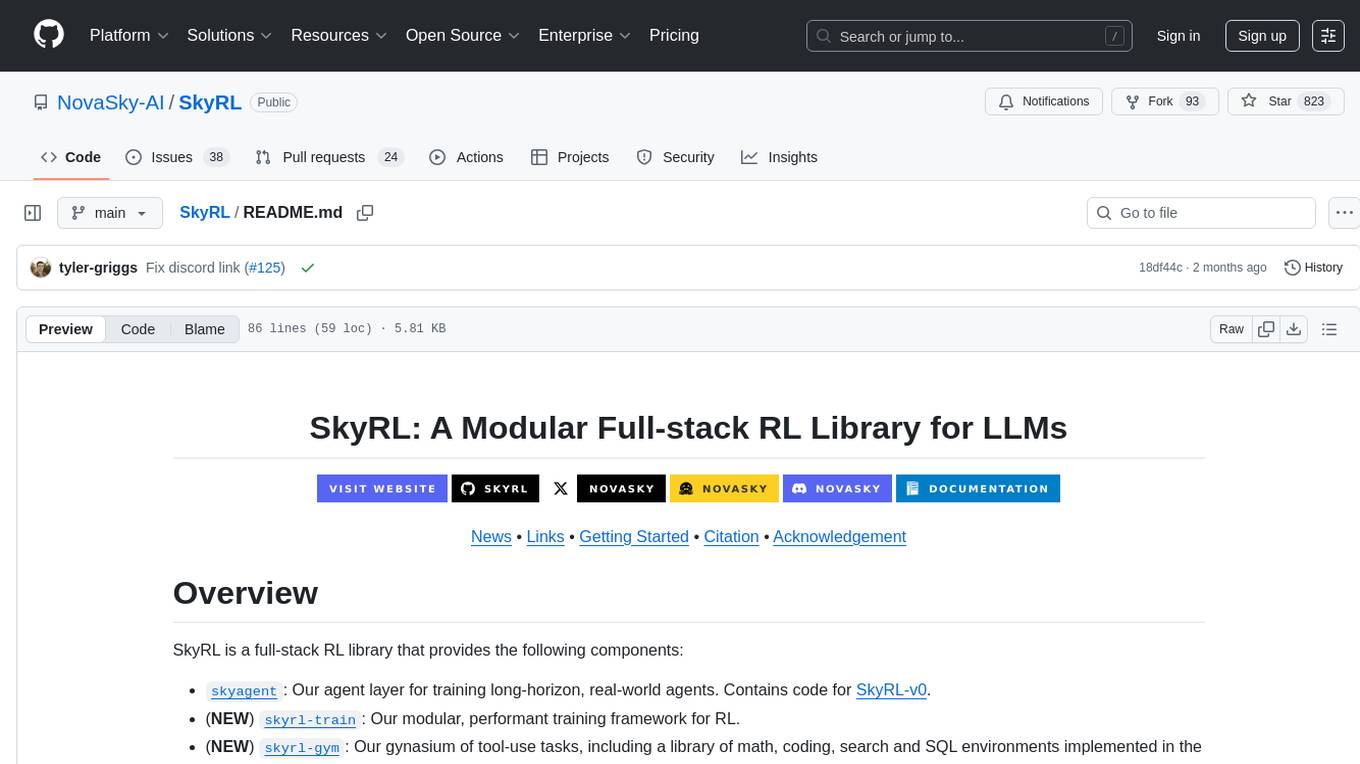Open the Pricing page
This screenshot has width=1360, height=764.
click(674, 35)
